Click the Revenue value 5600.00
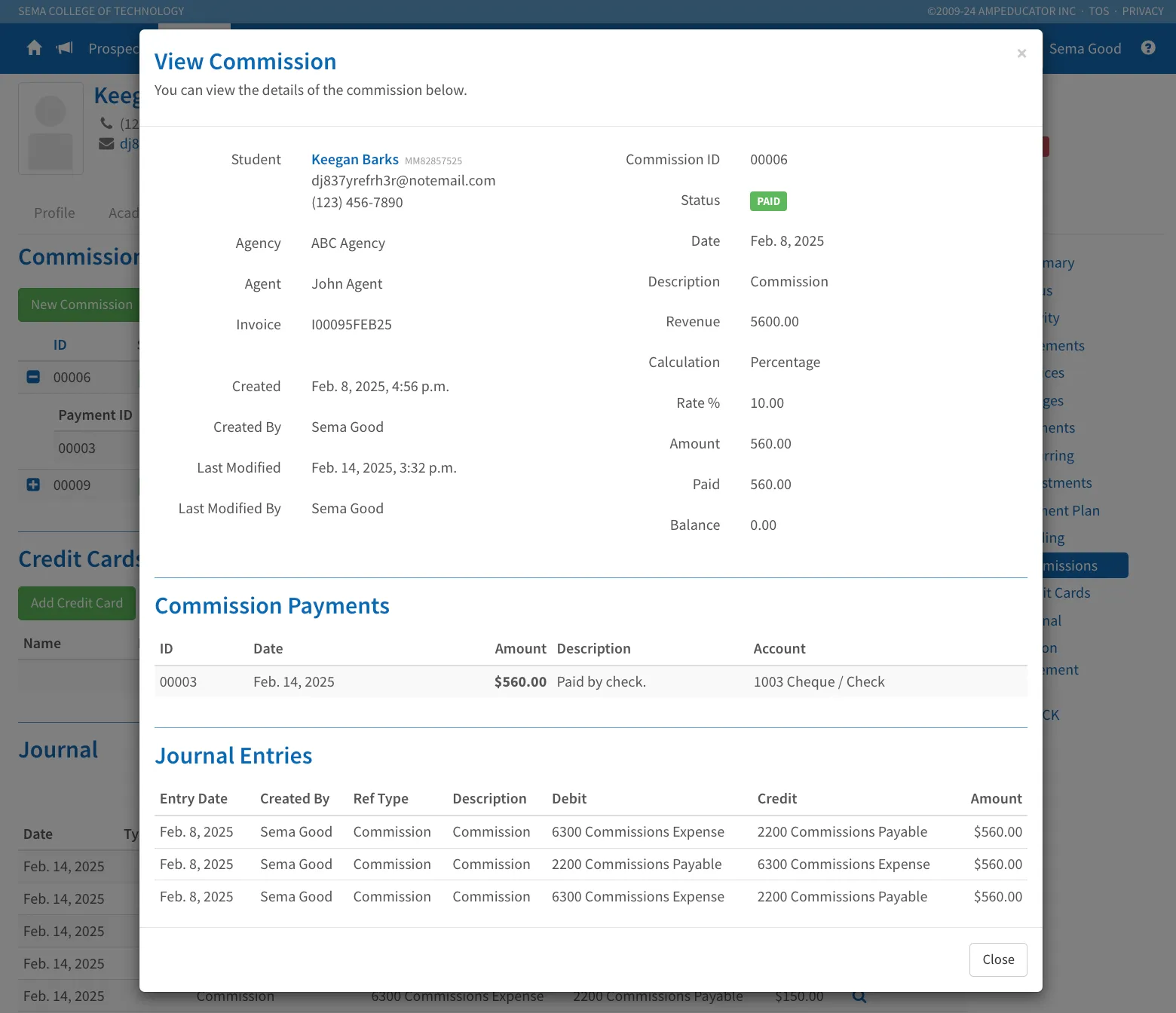1176x1013 pixels. [774, 322]
